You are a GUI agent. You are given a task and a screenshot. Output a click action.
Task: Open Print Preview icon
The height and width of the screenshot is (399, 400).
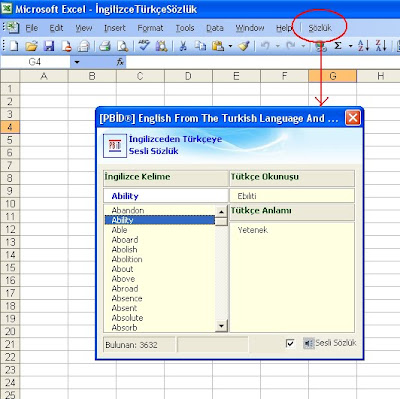click(x=122, y=46)
